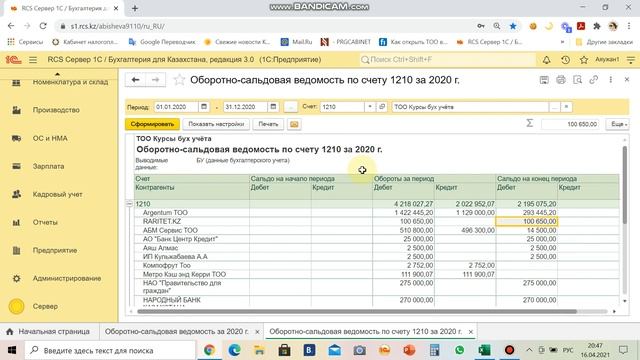Open the account 1210 record icon
Screen dimensions: 640x360
(382, 107)
